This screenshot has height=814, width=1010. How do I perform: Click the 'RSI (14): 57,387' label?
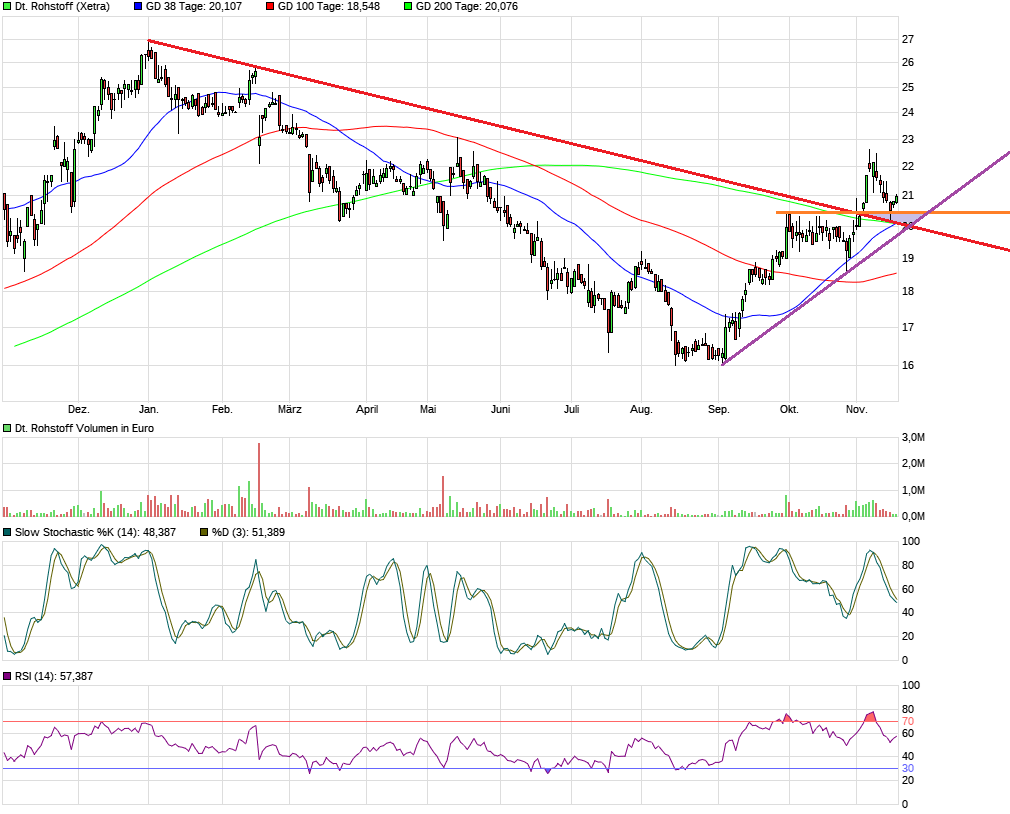[x=53, y=676]
